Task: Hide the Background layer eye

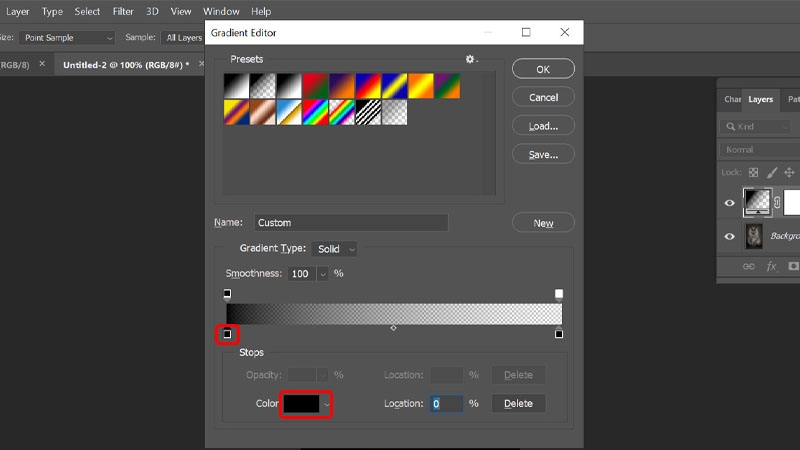Action: 730,236
